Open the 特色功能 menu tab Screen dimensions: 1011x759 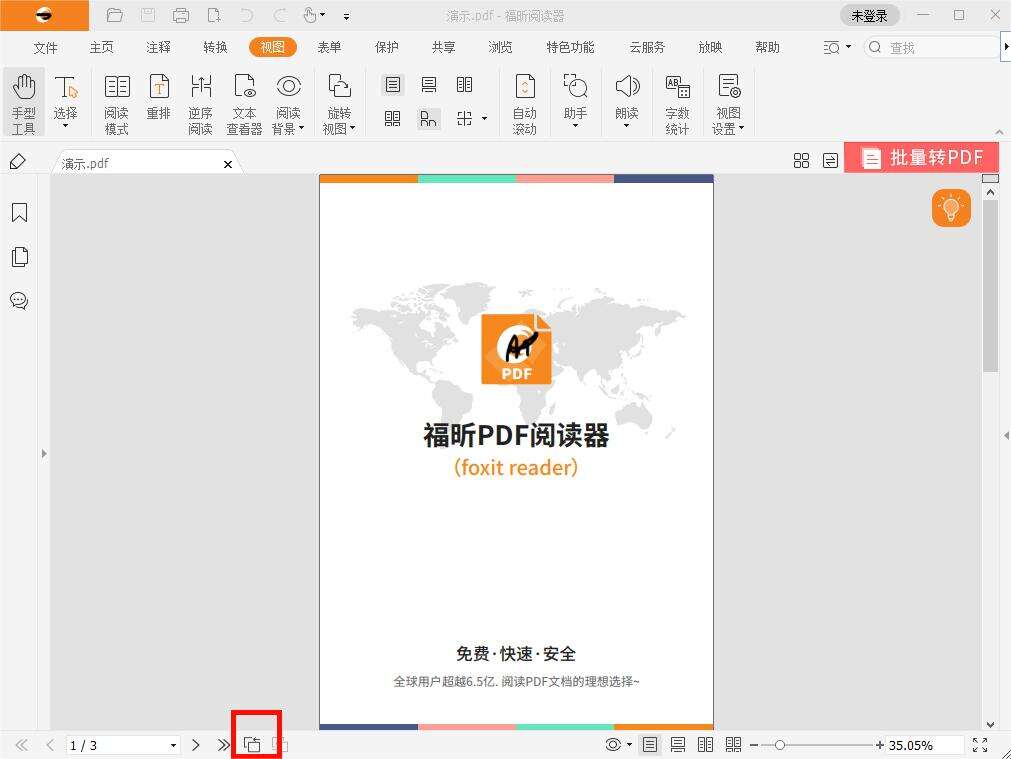tap(569, 47)
